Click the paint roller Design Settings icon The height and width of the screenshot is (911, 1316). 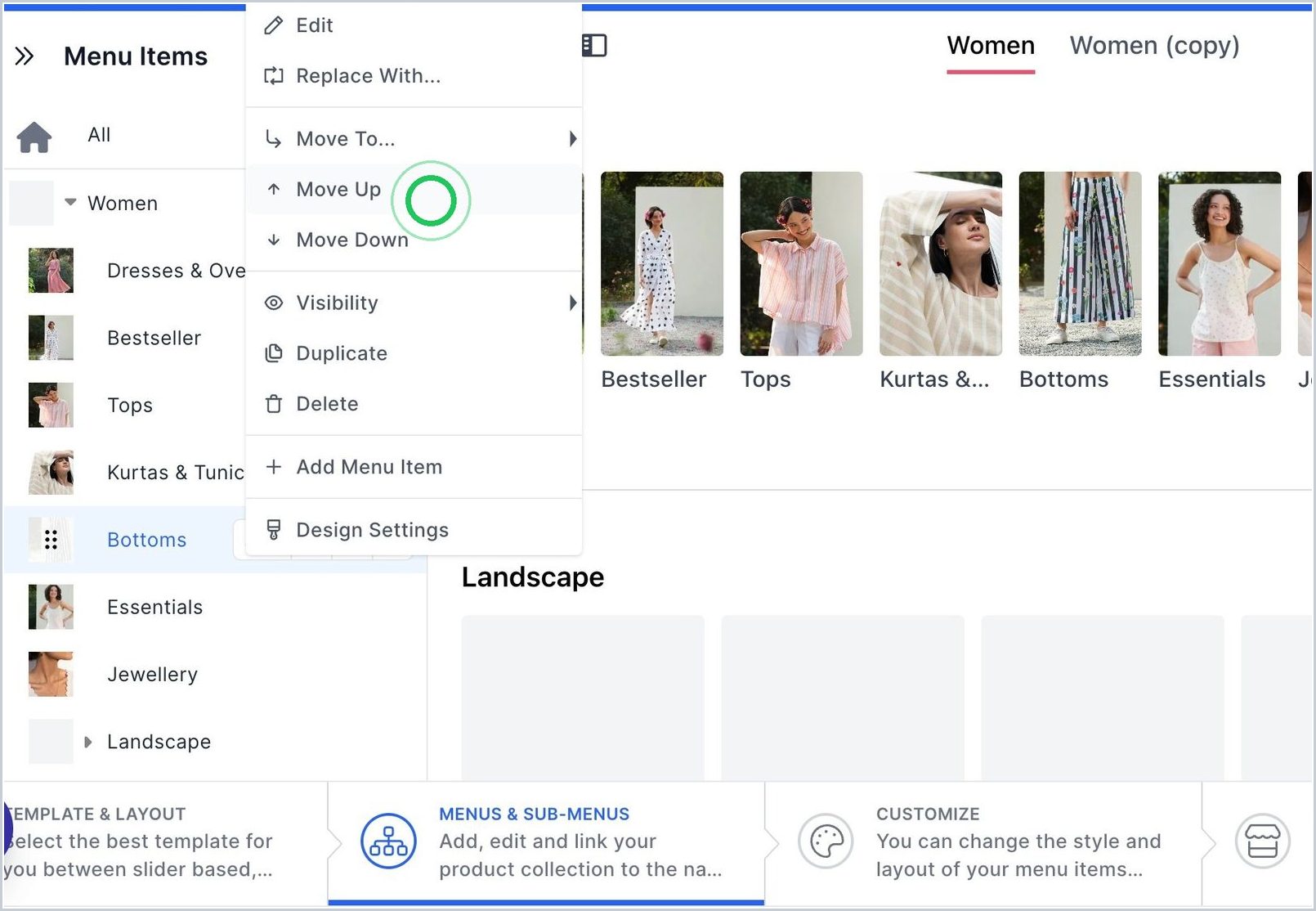tap(274, 530)
